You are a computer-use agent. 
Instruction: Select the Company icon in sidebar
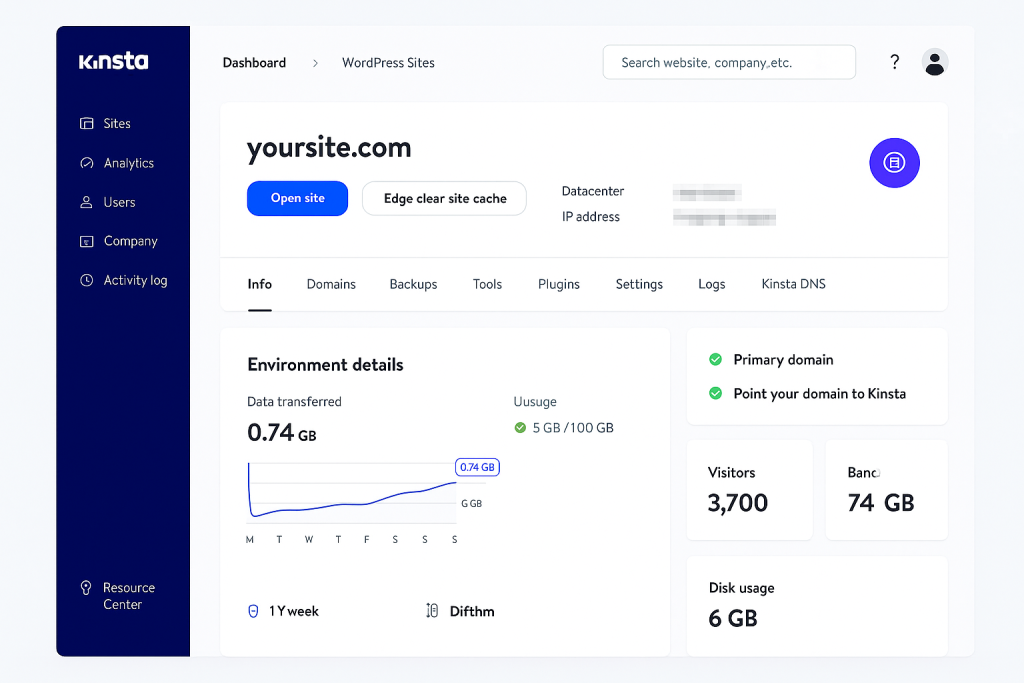click(86, 241)
